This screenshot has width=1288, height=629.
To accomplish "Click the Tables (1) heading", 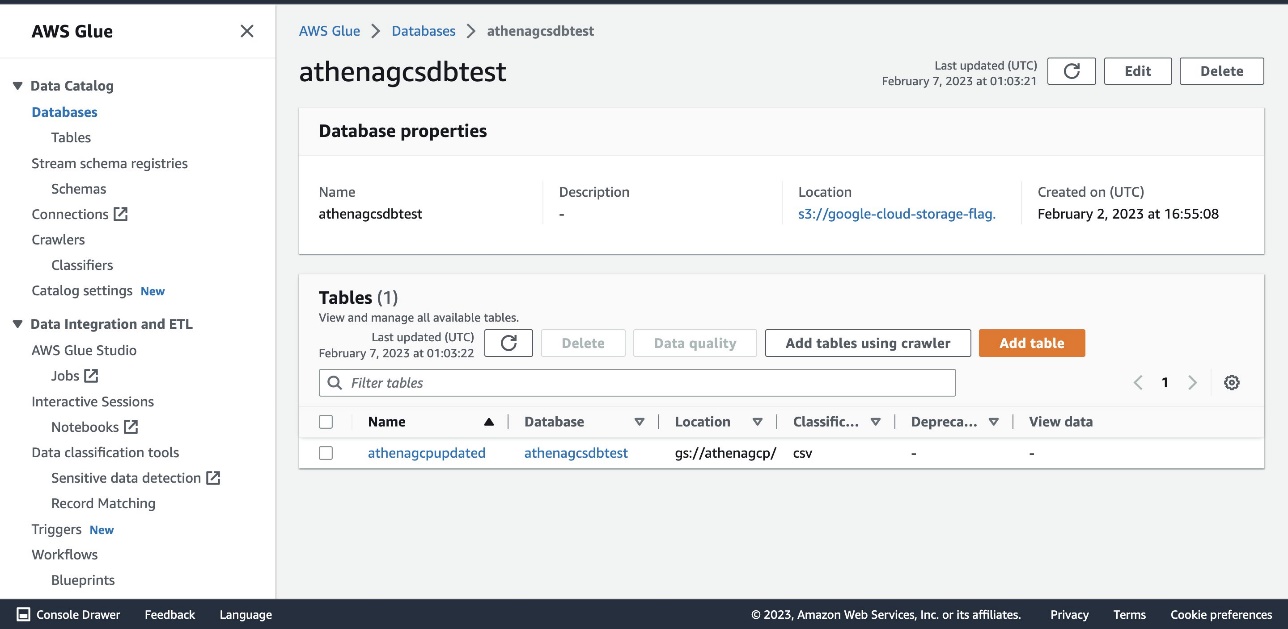I will coord(358,297).
